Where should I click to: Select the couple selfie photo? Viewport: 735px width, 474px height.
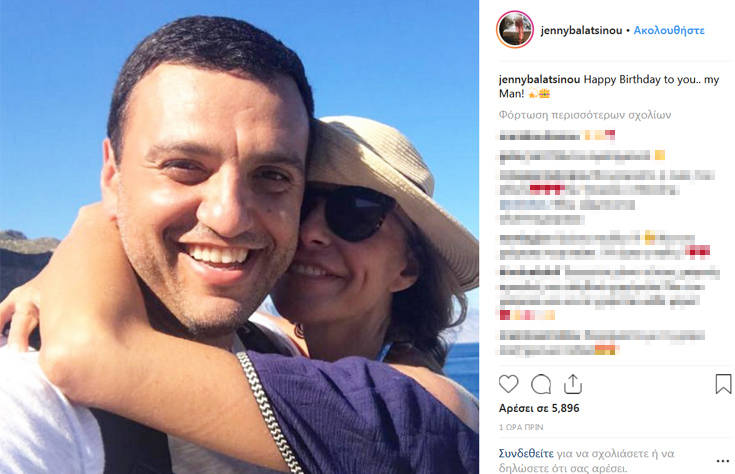[239, 237]
